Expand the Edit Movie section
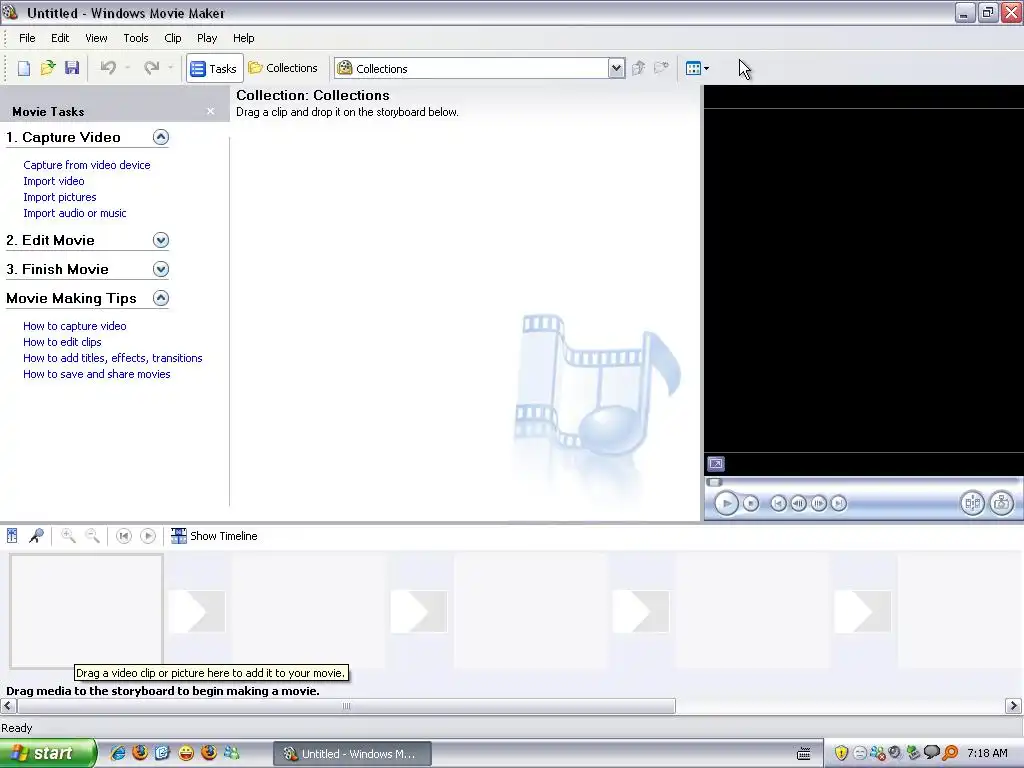1024x768 pixels. pos(161,240)
